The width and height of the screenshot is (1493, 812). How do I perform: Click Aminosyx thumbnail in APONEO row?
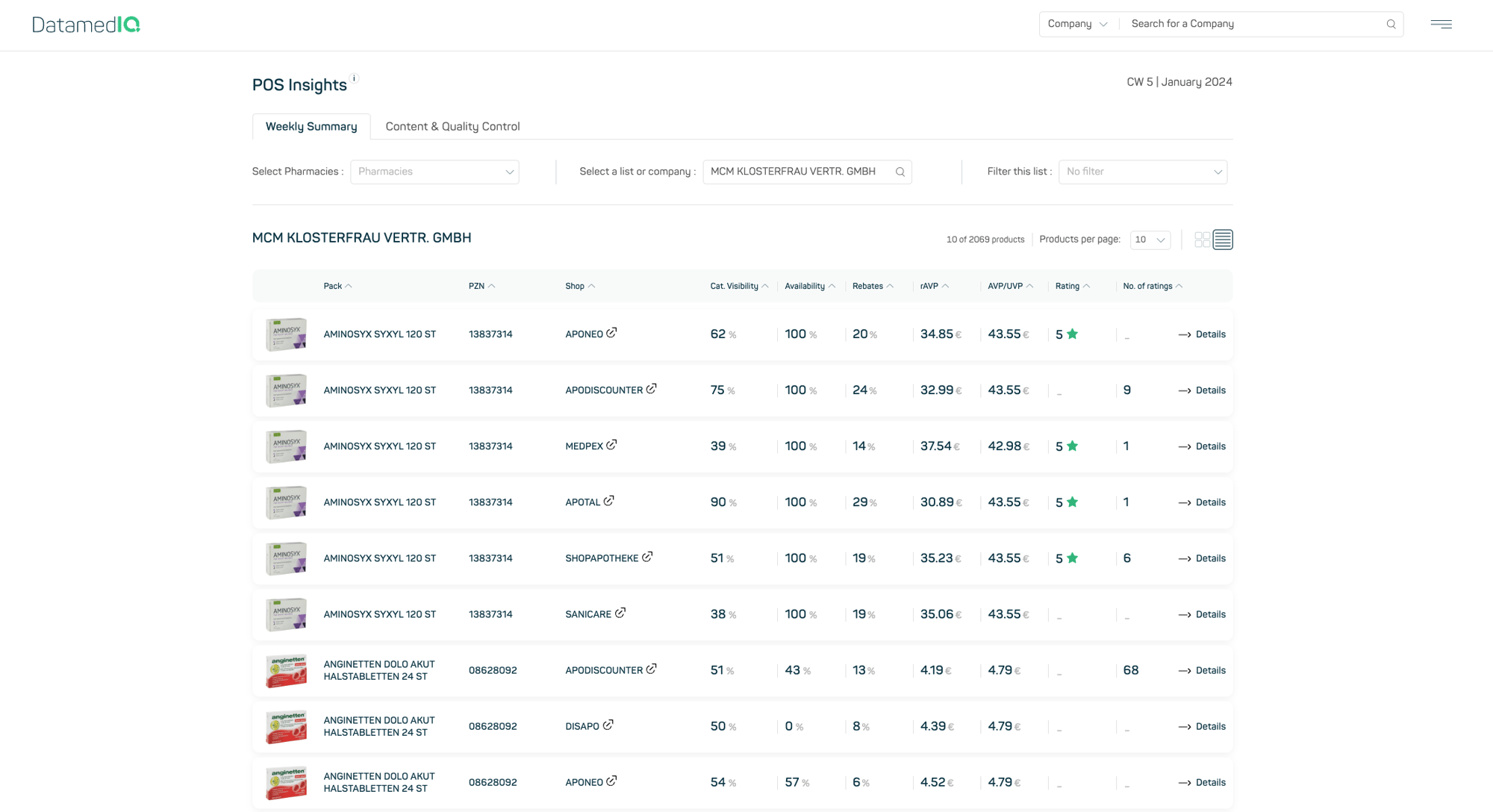tap(286, 334)
